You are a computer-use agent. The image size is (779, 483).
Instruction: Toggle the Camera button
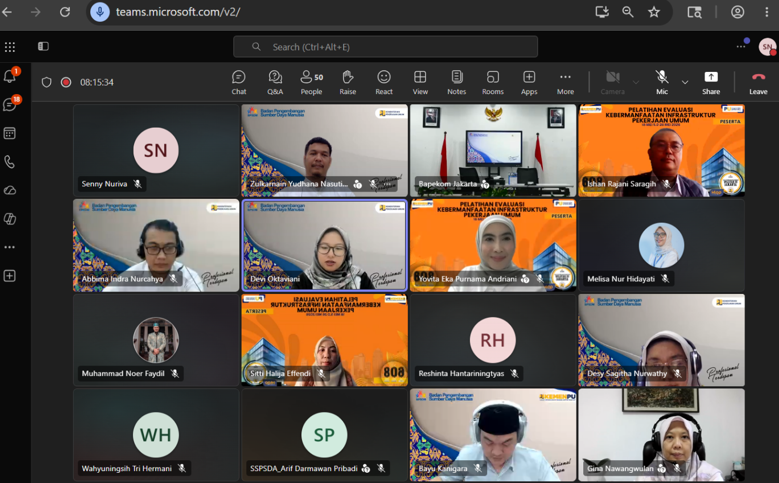[612, 82]
